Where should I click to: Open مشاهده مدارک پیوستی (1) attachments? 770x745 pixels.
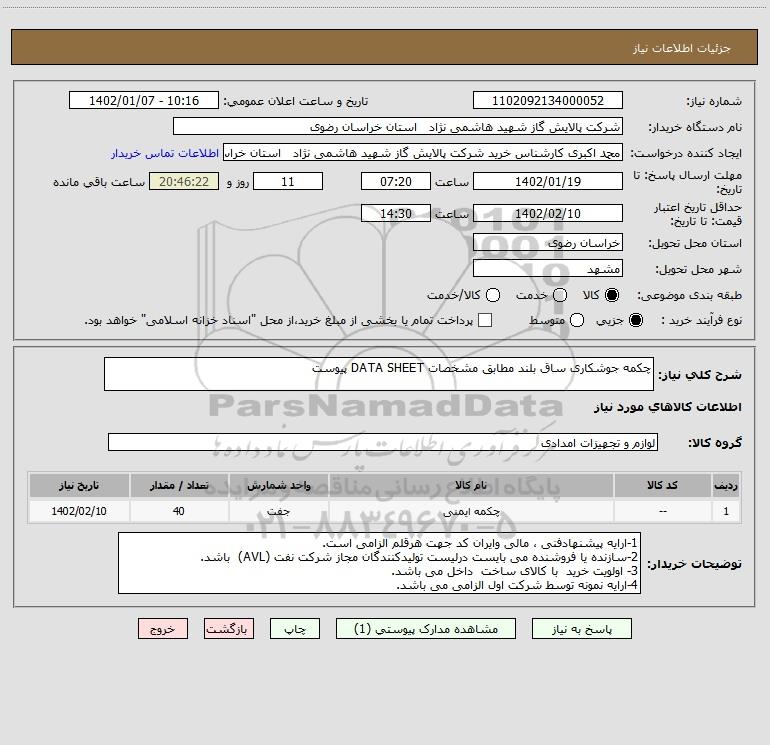tap(418, 629)
